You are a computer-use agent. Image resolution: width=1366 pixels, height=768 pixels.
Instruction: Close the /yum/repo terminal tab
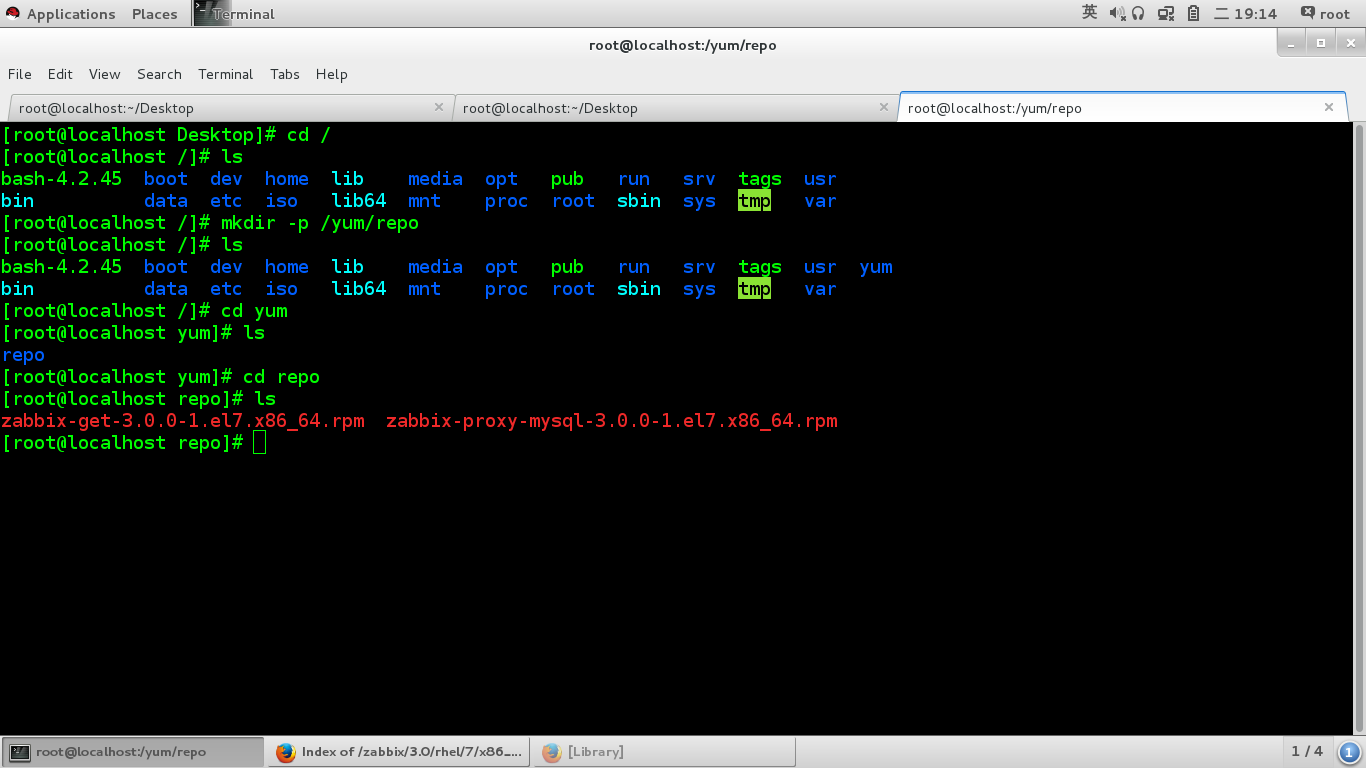point(1329,107)
